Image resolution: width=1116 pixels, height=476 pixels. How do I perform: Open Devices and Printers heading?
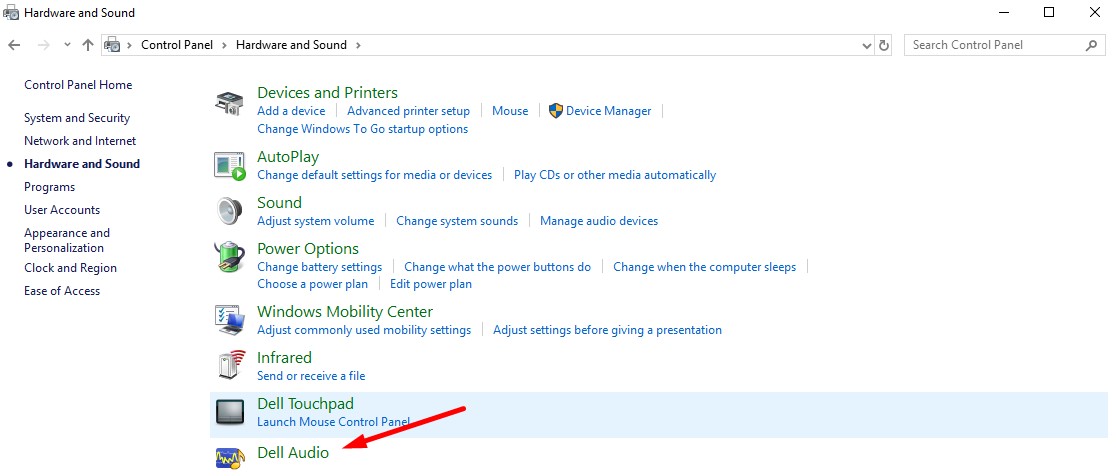coord(327,92)
